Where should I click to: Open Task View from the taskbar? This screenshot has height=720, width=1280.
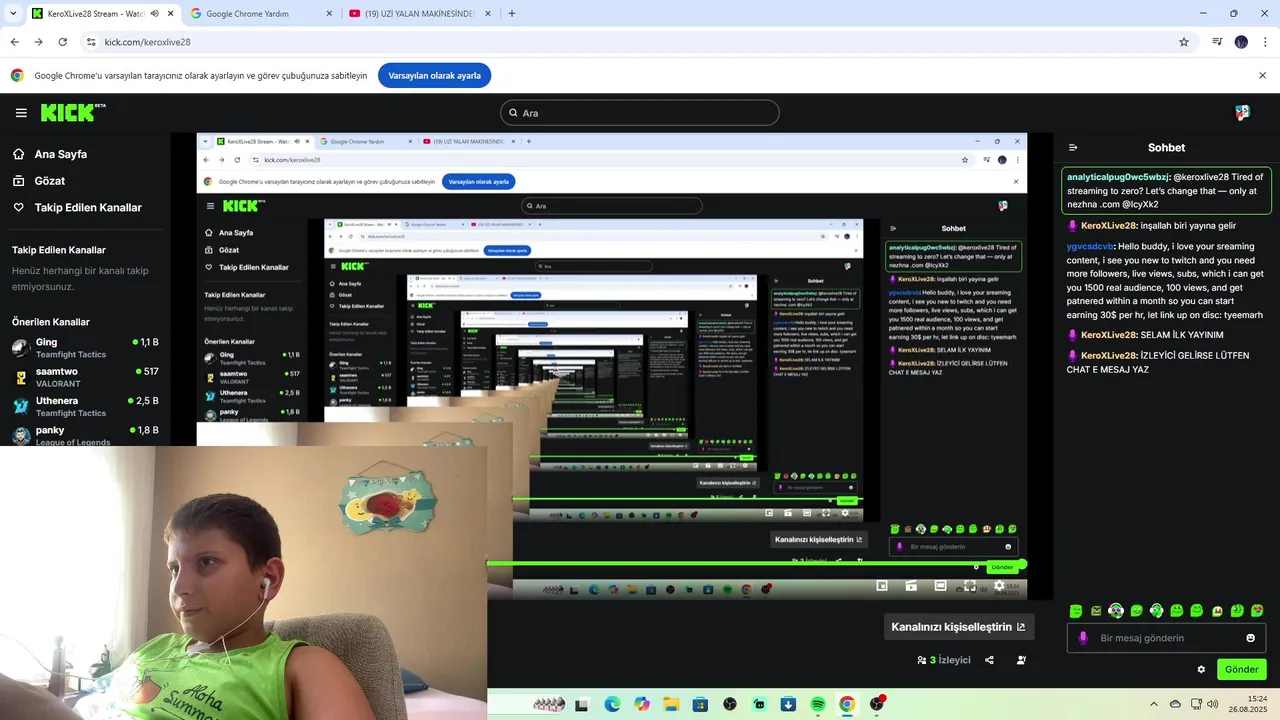582,705
